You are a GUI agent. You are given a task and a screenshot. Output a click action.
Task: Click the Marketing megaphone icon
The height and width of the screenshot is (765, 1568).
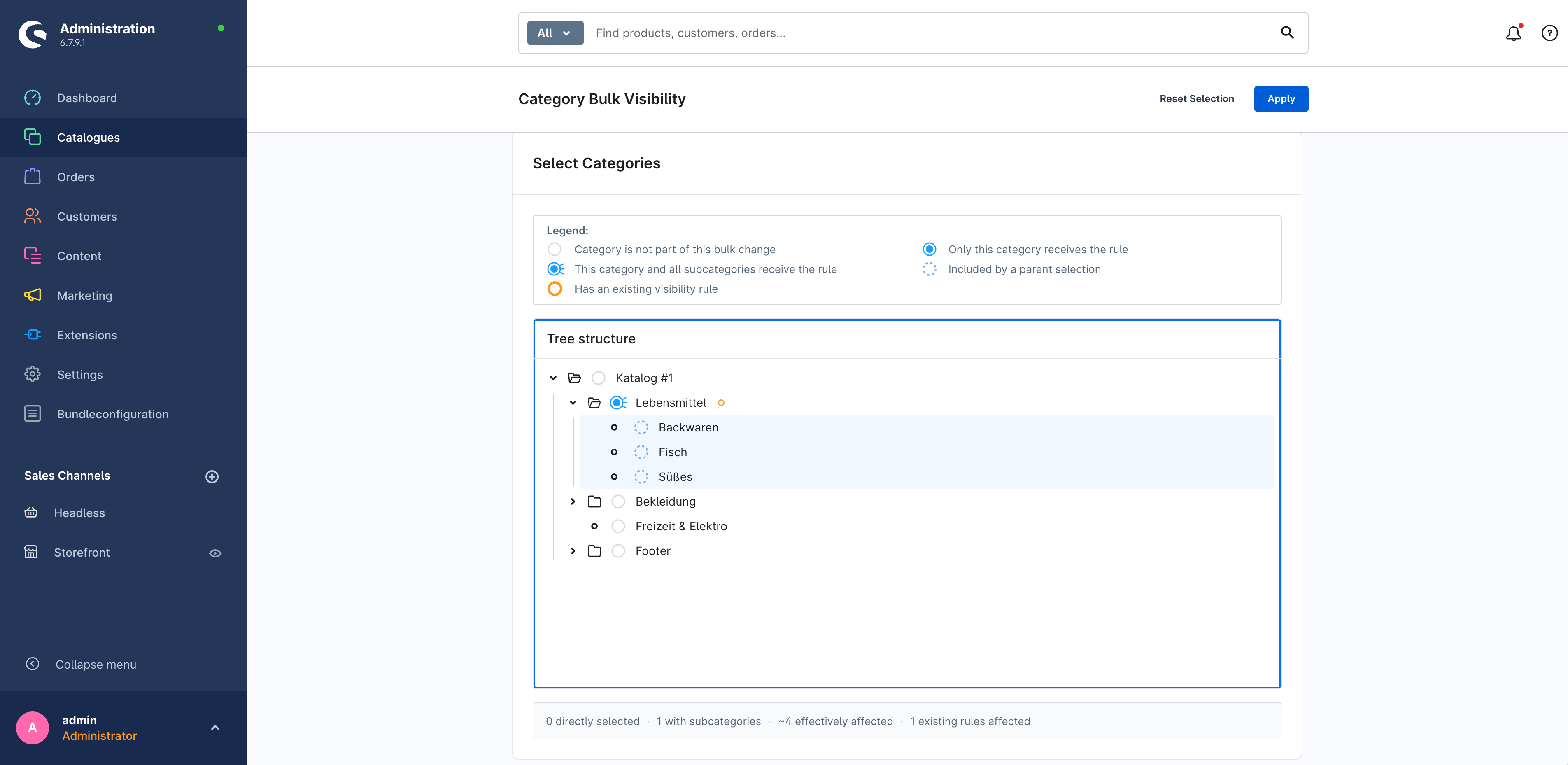[x=32, y=295]
